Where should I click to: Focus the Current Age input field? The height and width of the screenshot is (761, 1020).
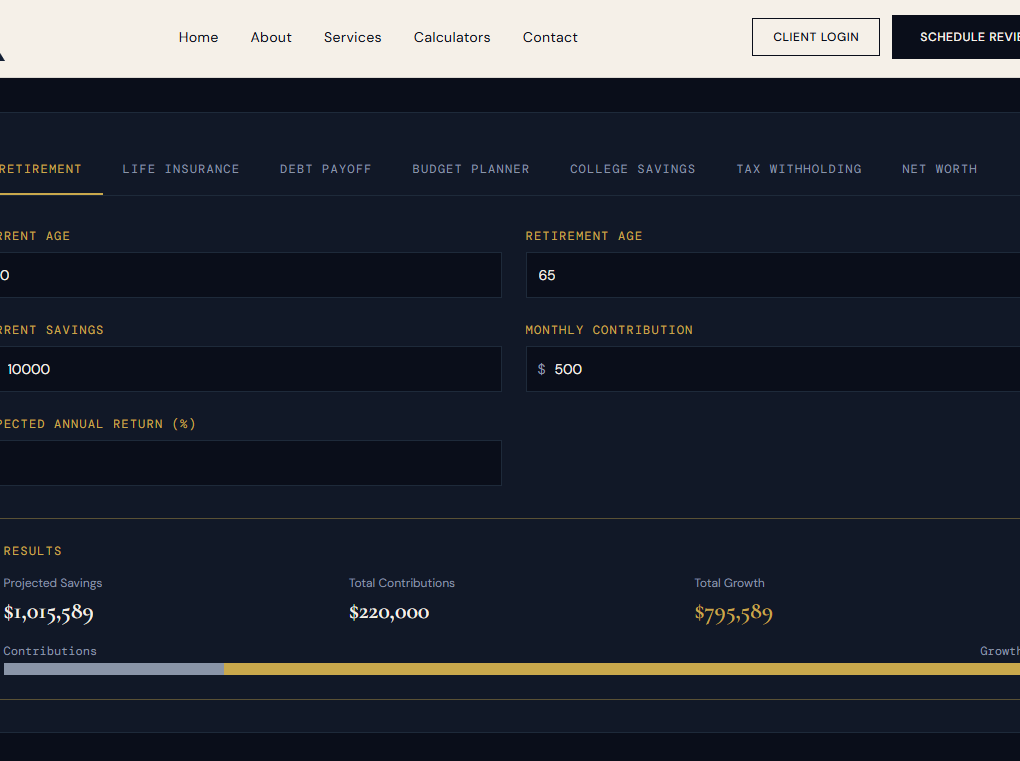point(250,275)
